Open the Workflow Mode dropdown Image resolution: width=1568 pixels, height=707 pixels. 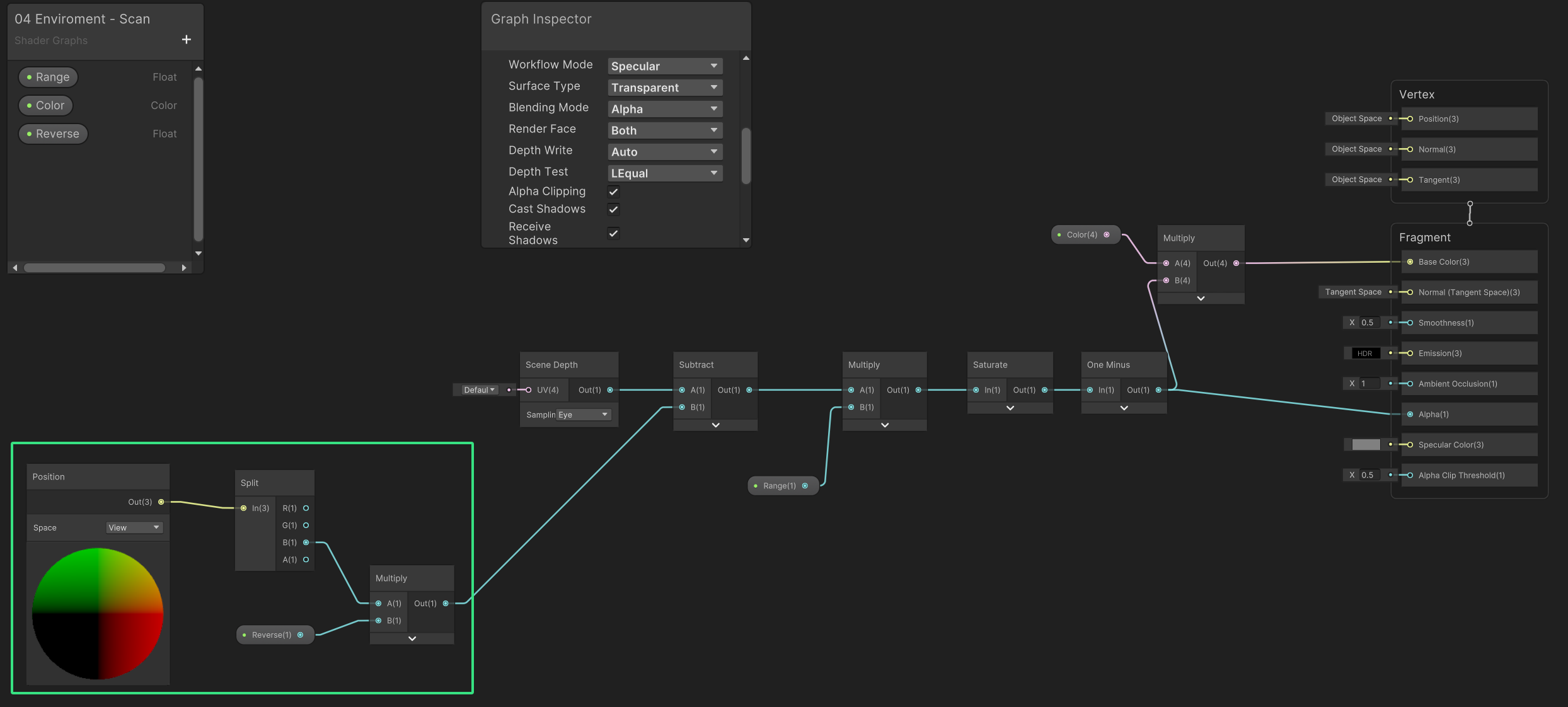point(664,66)
